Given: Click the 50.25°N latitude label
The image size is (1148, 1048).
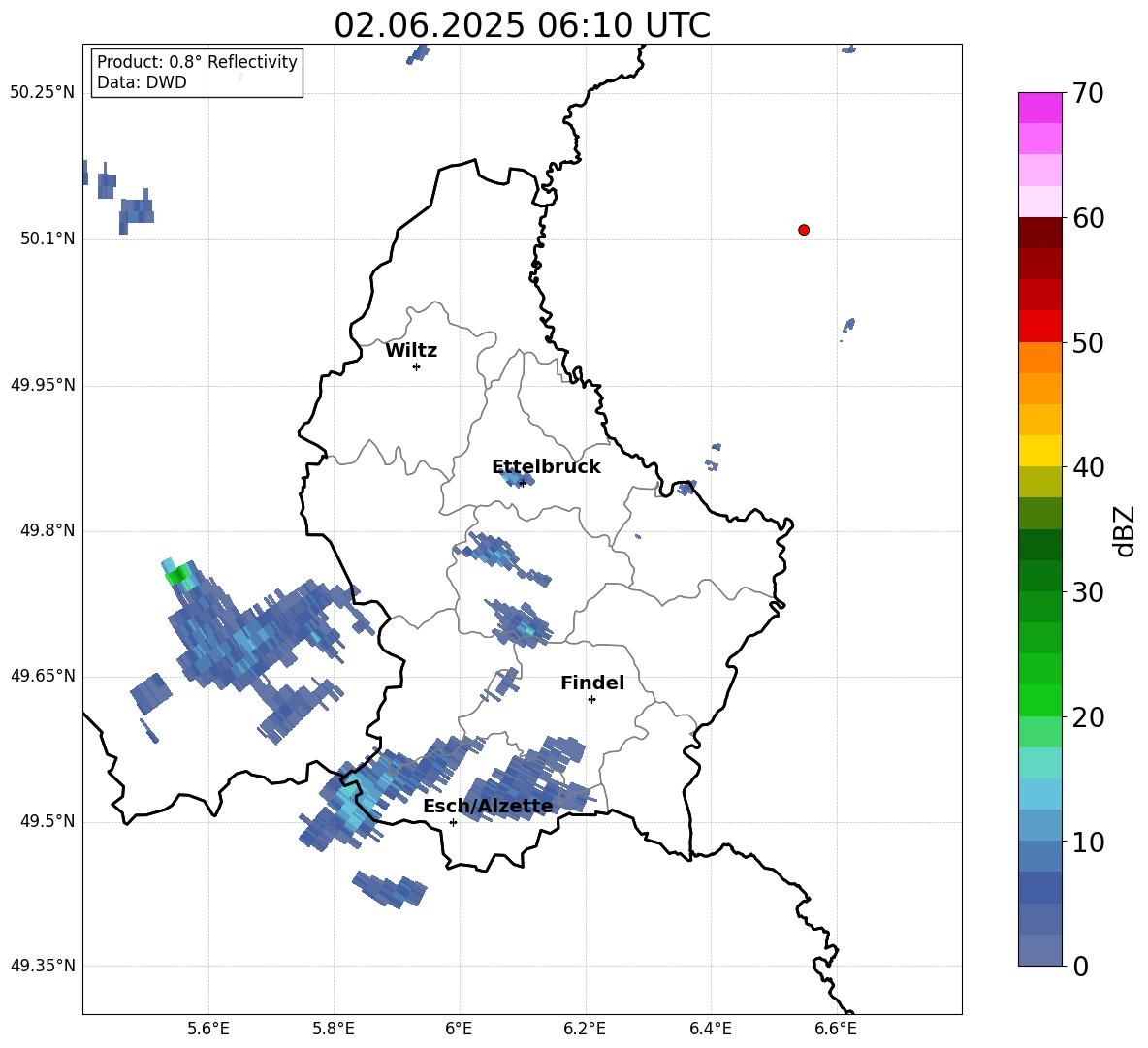Looking at the screenshot, I should 43,93.
